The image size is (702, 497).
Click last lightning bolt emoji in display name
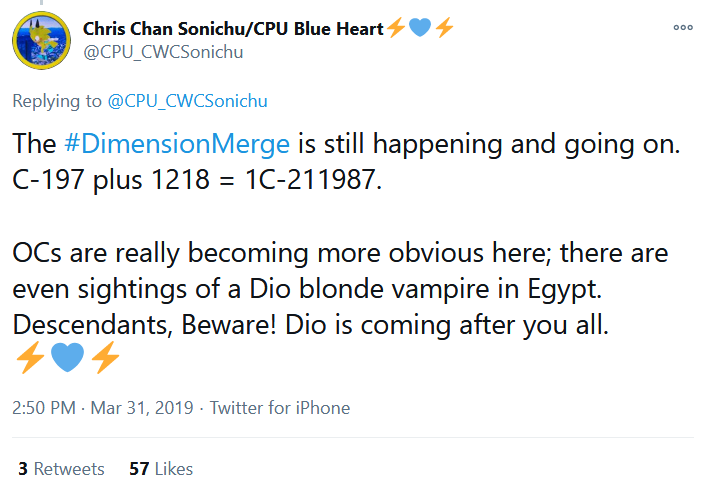(444, 28)
